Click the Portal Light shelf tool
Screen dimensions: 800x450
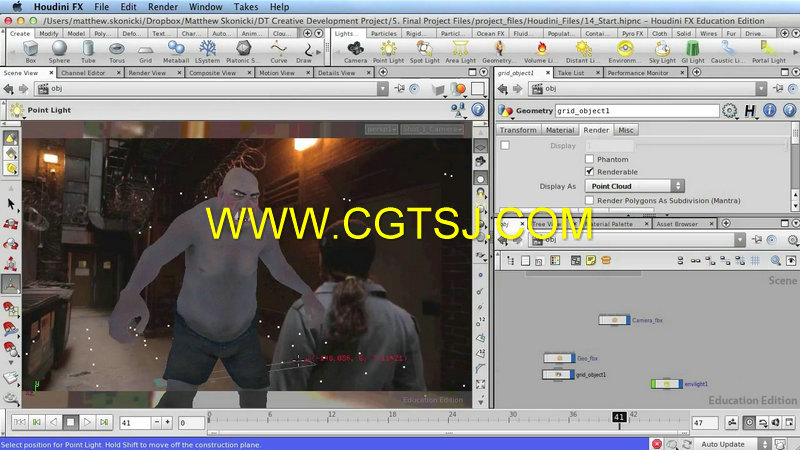tap(769, 52)
